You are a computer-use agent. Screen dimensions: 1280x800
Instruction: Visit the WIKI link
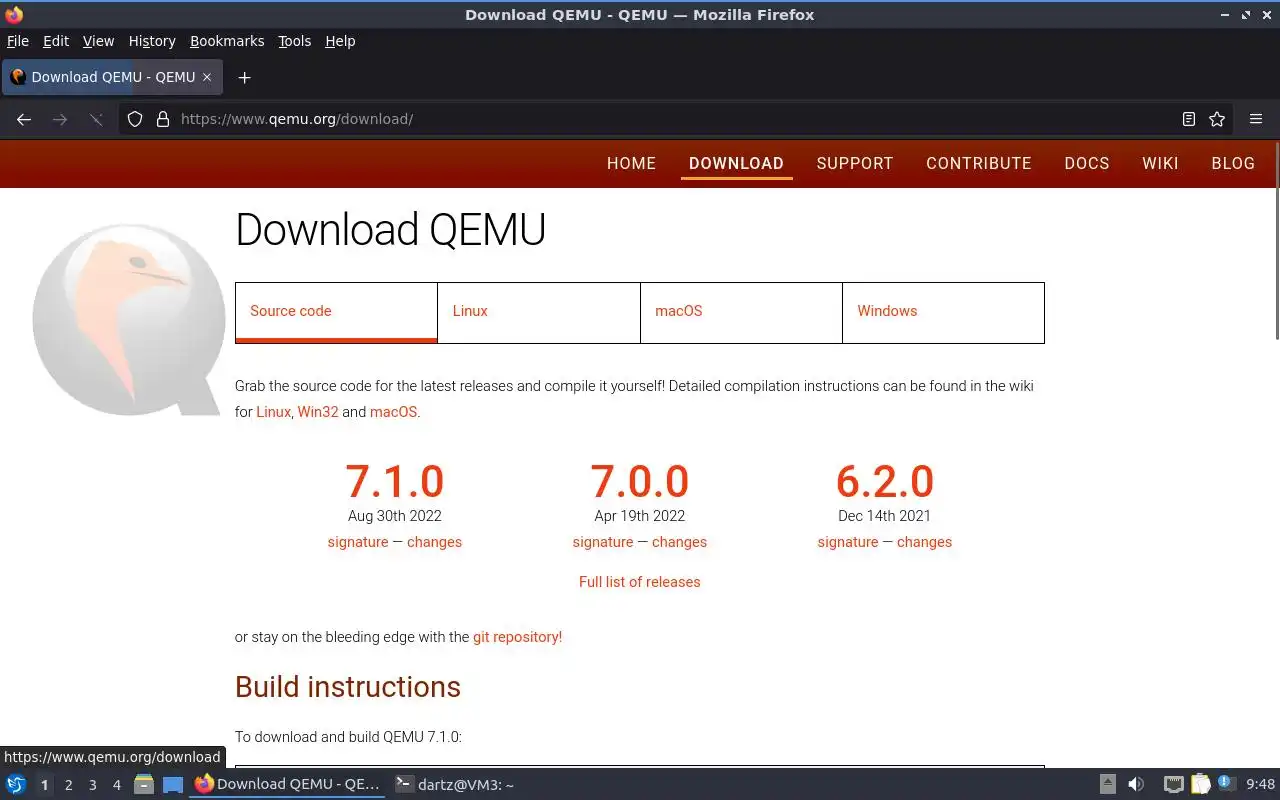pos(1160,163)
